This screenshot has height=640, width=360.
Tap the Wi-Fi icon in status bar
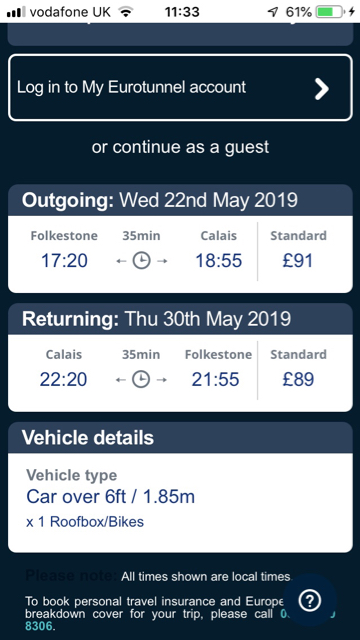(x=126, y=12)
